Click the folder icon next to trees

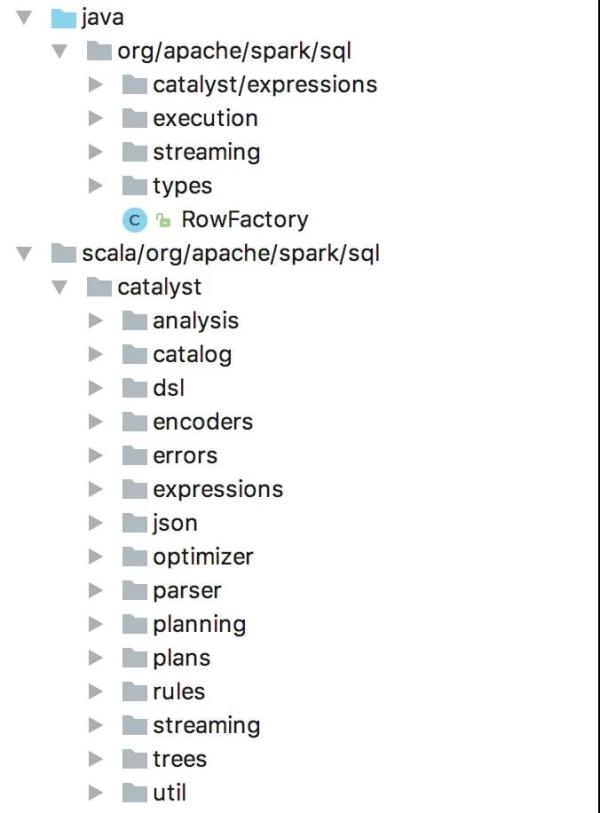[x=134, y=759]
